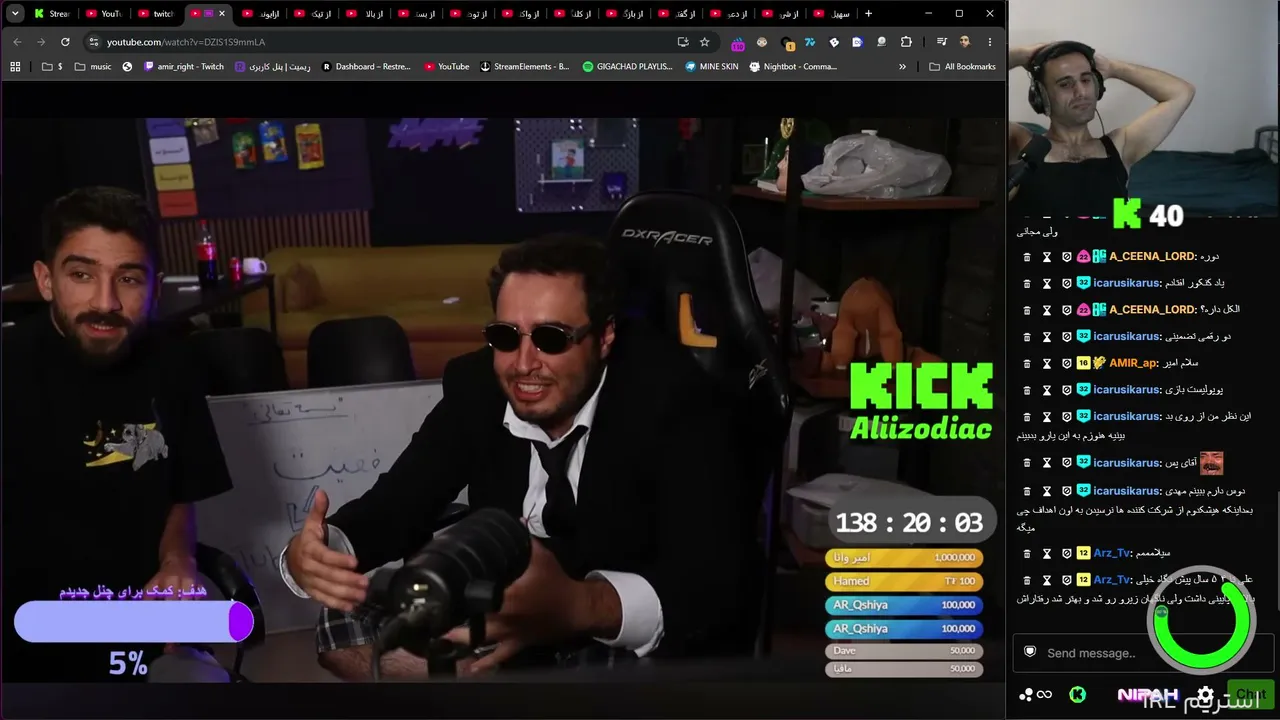1280x720 pixels.
Task: Delete icarusikarus's 'پوپولیست بازی' message
Action: (x=1027, y=390)
